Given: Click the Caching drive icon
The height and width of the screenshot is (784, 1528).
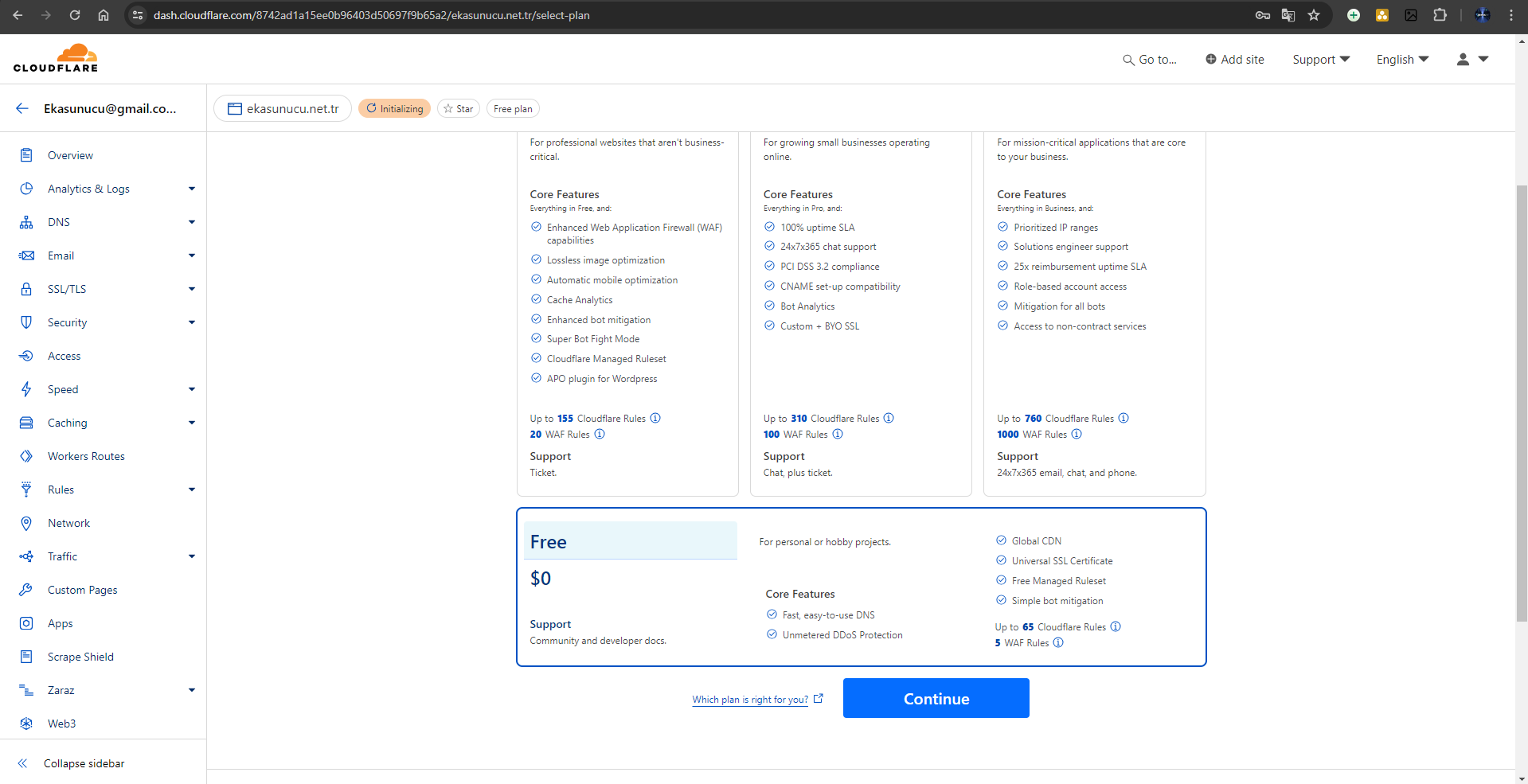Looking at the screenshot, I should pyautogui.click(x=26, y=423).
